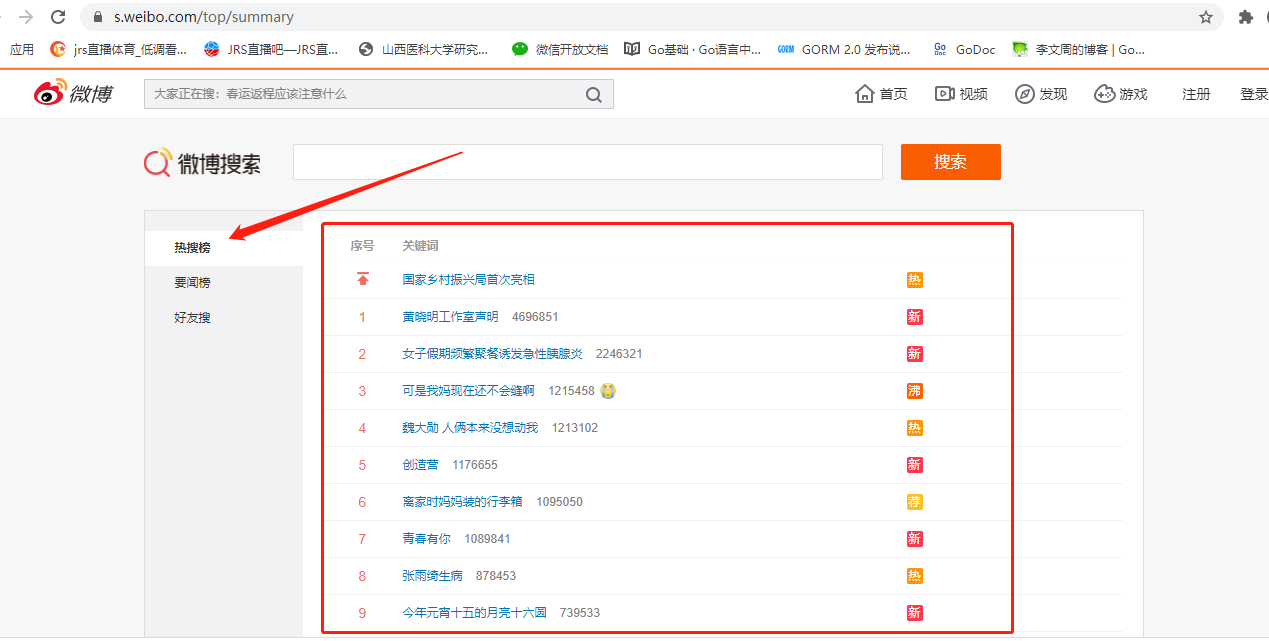Click rank number 9
This screenshot has width=1269, height=641.
click(362, 613)
